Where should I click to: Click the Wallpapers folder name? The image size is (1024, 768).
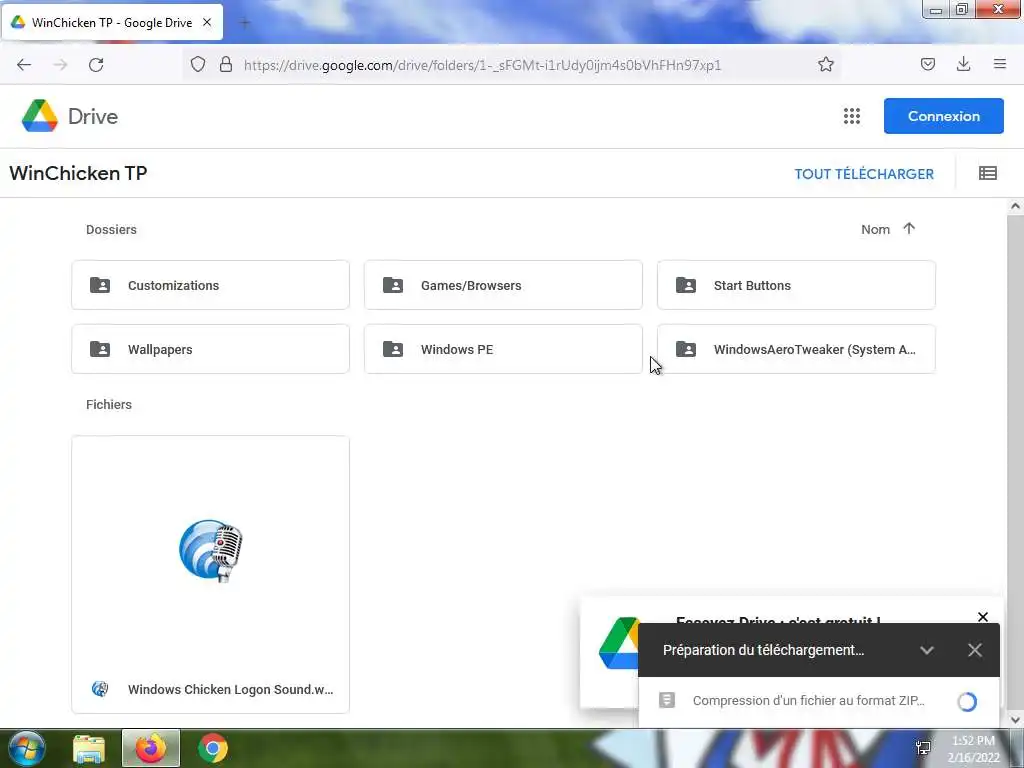(160, 349)
